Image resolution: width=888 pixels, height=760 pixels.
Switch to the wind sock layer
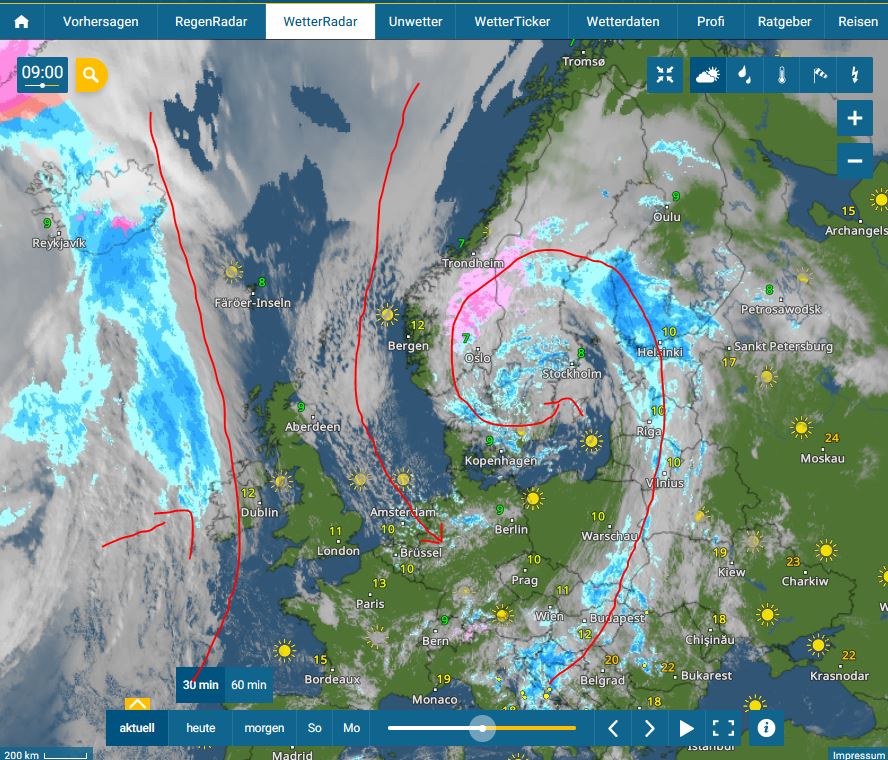click(818, 74)
